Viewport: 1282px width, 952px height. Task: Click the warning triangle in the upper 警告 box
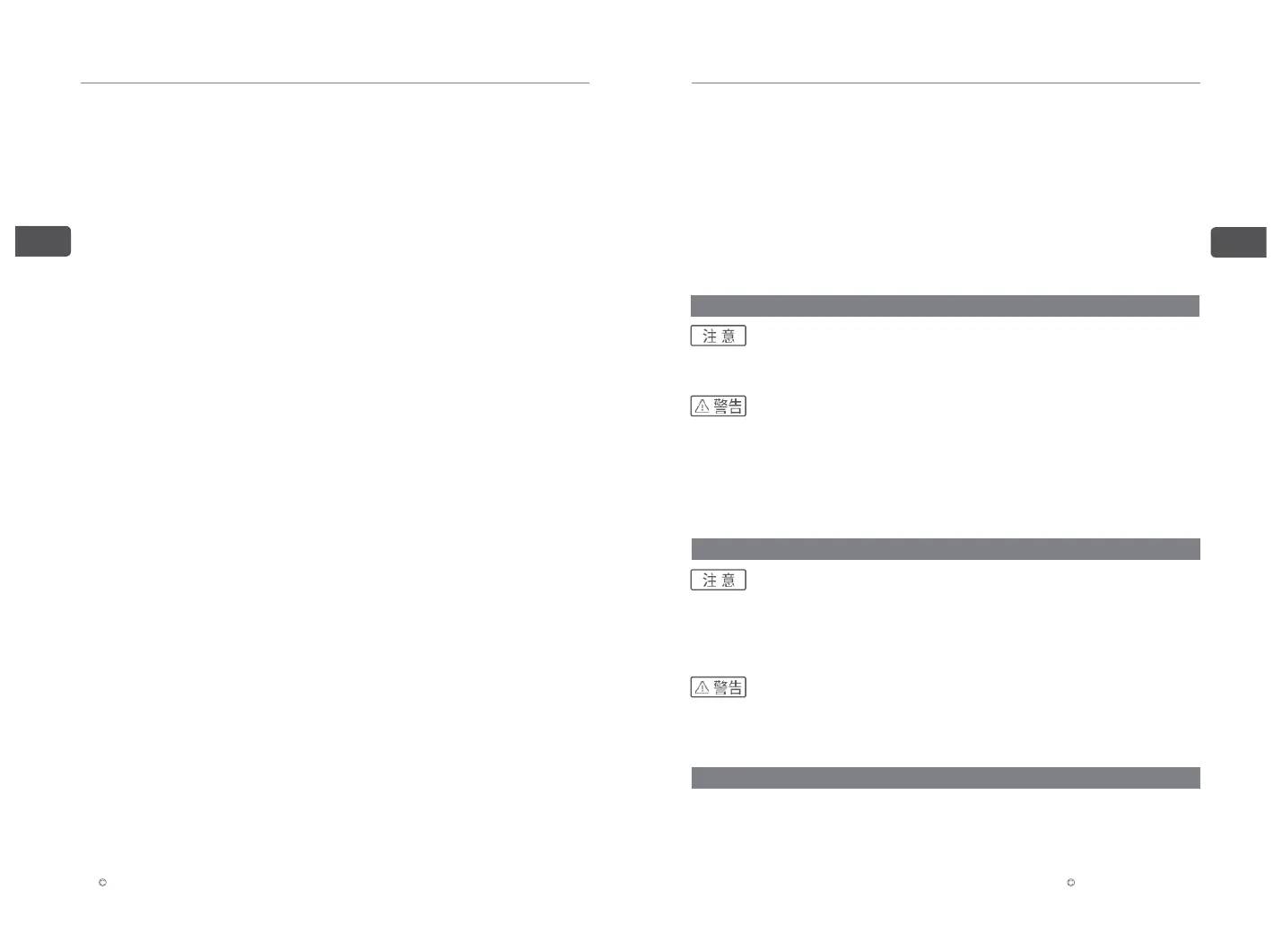tap(702, 406)
